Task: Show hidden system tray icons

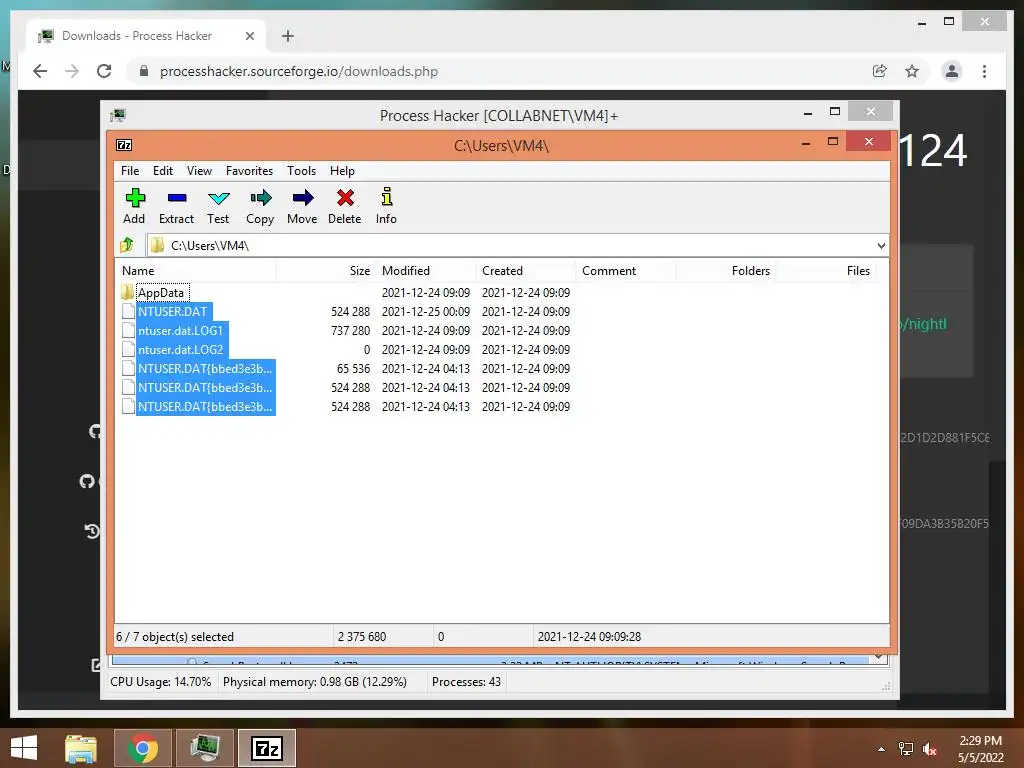Action: [x=882, y=749]
